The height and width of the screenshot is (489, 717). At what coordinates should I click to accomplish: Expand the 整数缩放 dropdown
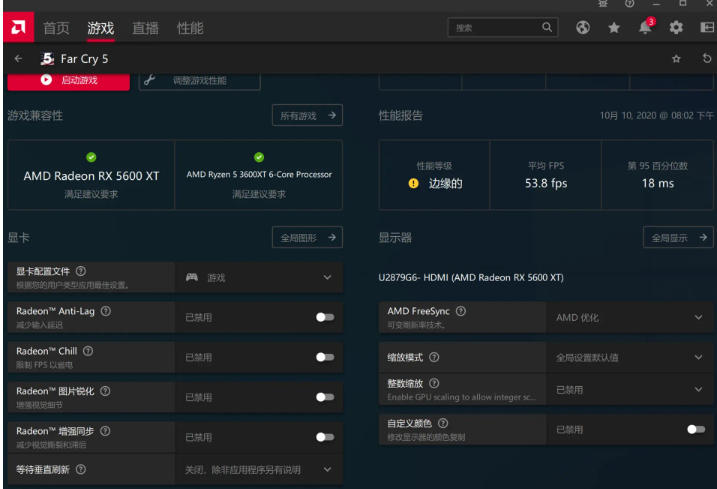point(630,390)
